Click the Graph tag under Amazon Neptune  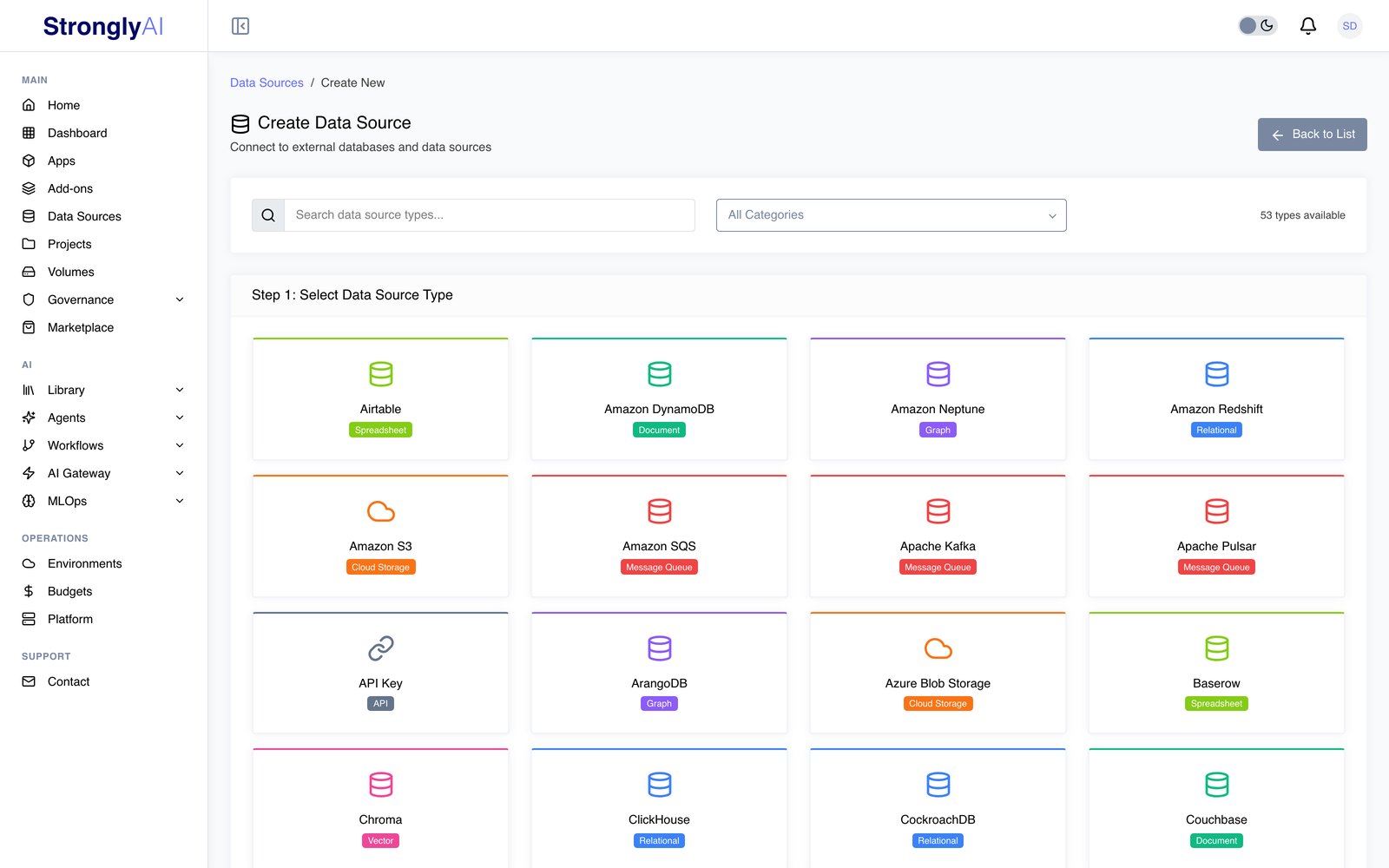[938, 430]
